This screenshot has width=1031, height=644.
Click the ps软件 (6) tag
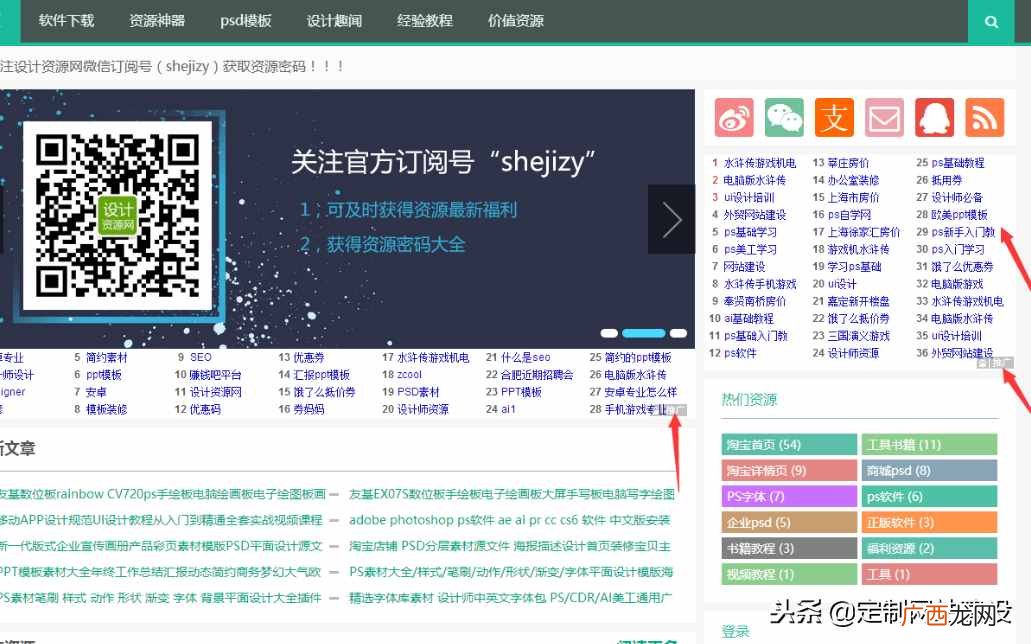929,496
